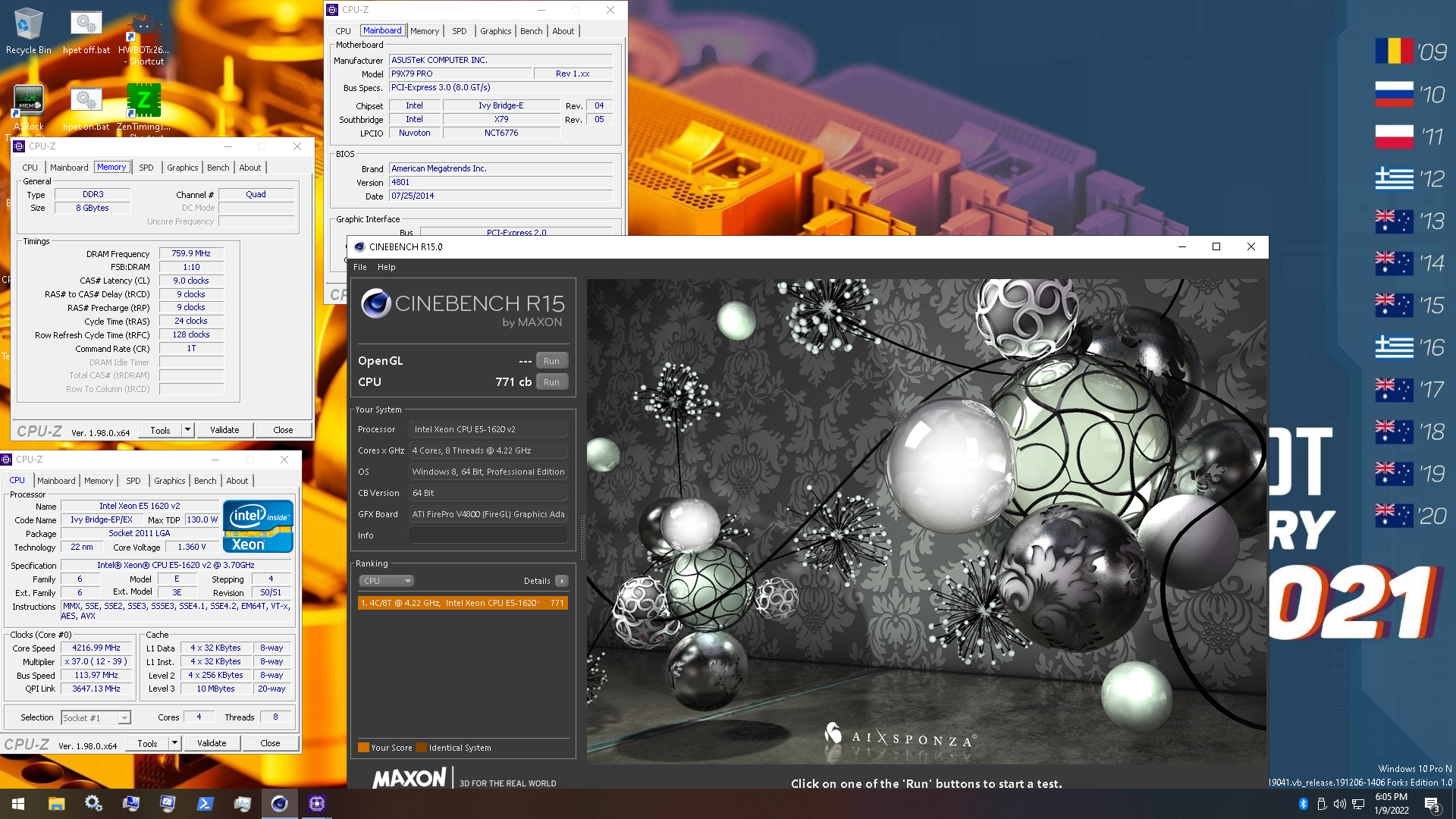Click the Intel Xeon logo in CPU-Z
The height and width of the screenshot is (819, 1456).
(x=258, y=526)
